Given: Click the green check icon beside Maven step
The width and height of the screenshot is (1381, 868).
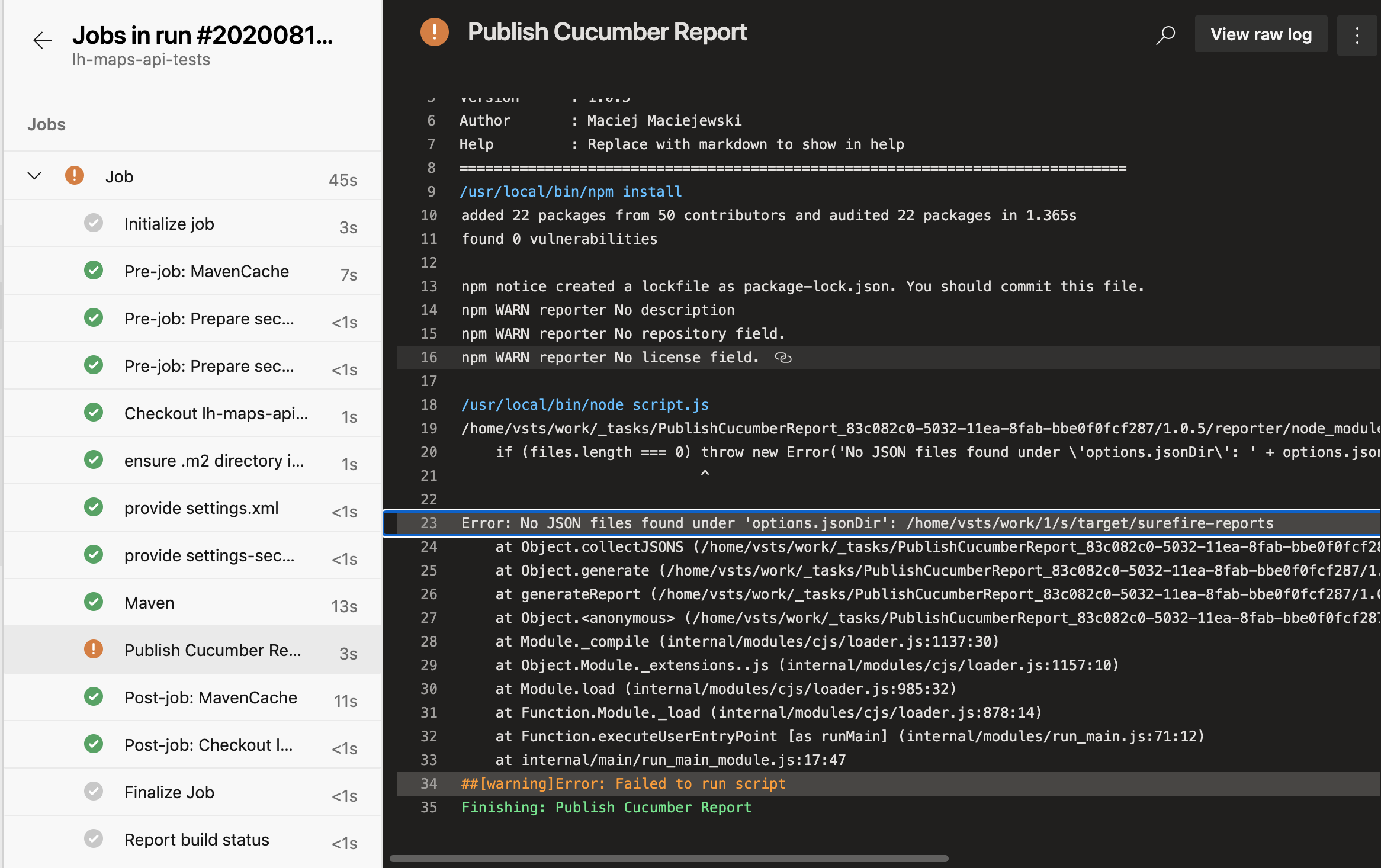Looking at the screenshot, I should pyautogui.click(x=94, y=602).
